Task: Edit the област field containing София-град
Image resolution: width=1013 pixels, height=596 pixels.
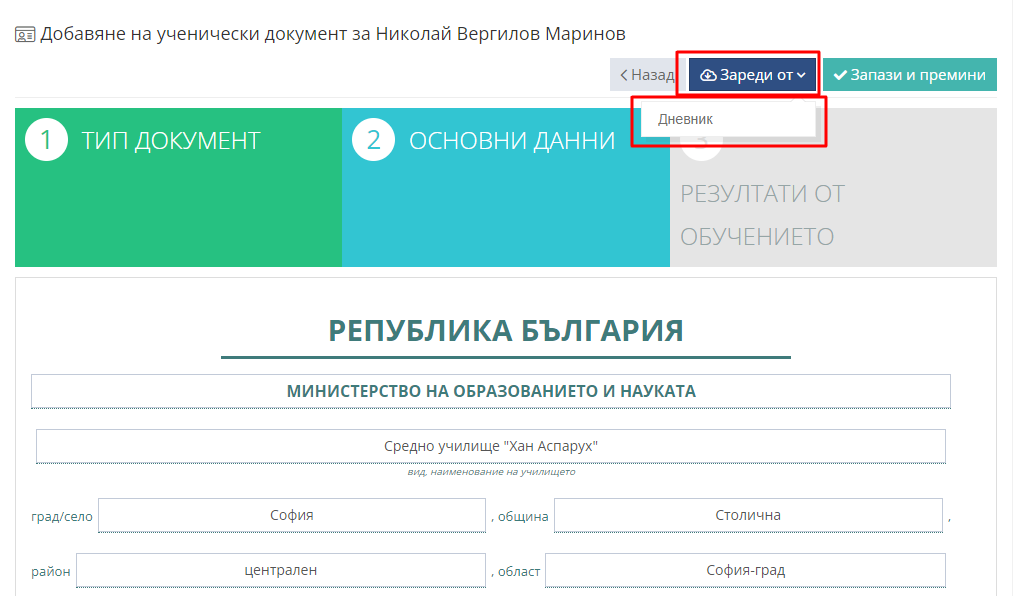Action: 746,570
